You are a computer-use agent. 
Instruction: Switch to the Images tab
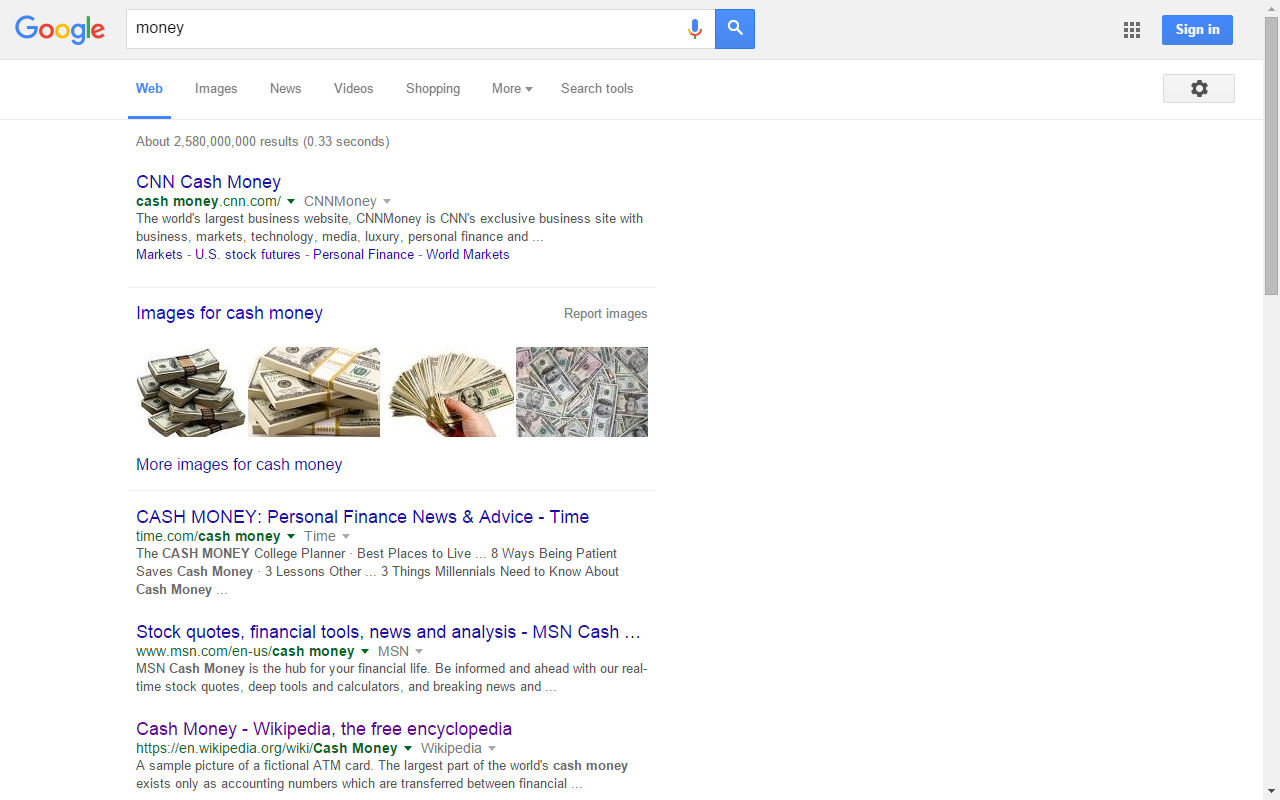click(216, 89)
